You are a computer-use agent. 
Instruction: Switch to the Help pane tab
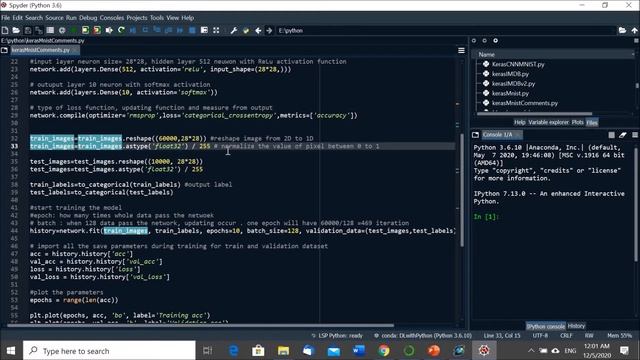(519, 122)
